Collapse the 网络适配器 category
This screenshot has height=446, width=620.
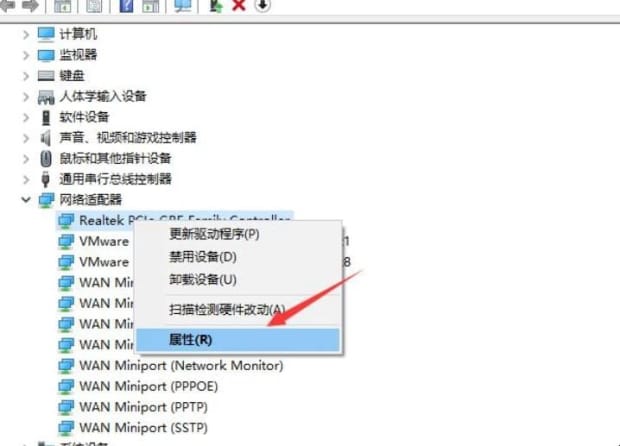click(26, 200)
